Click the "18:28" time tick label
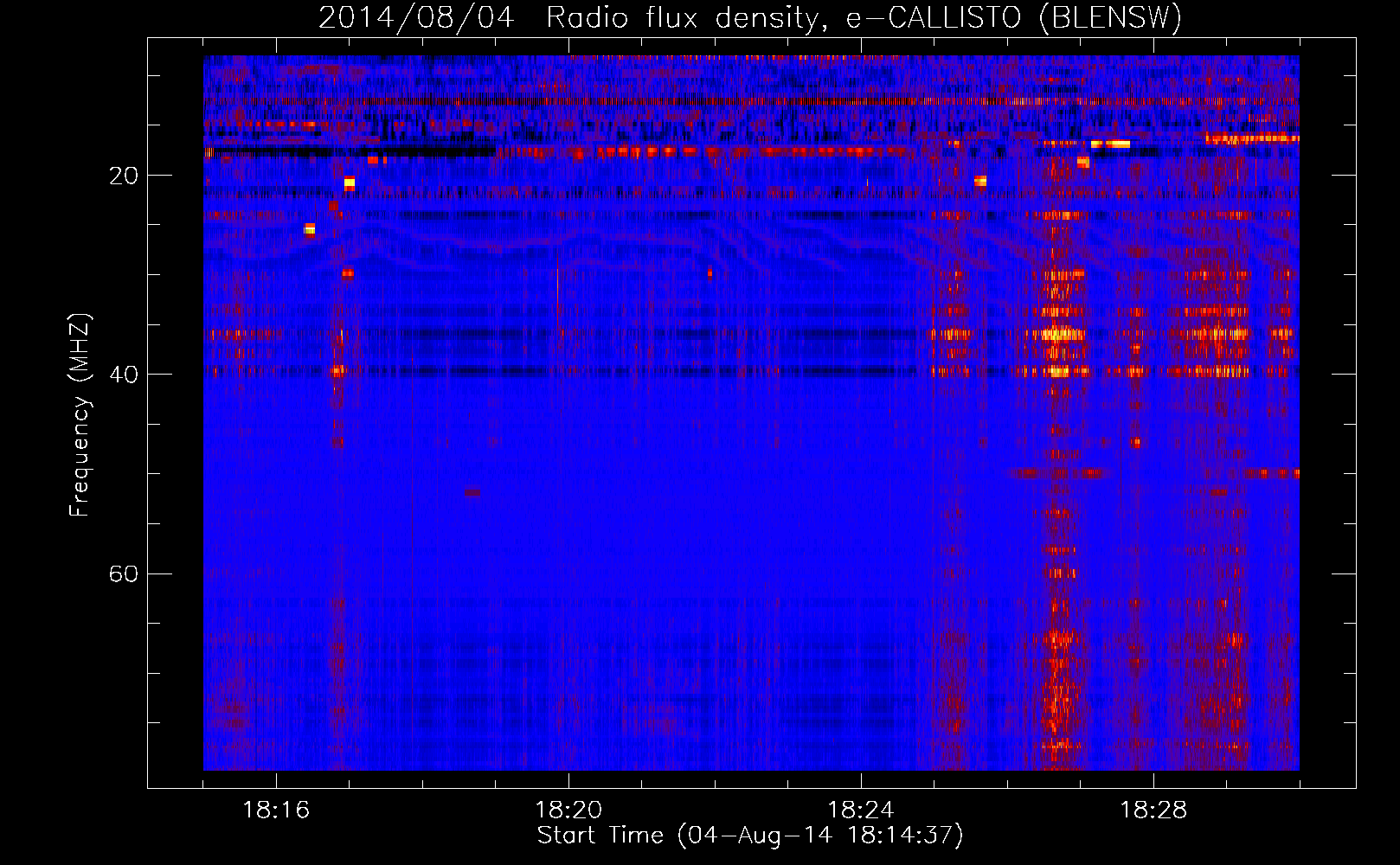Screen dimensions: 1400x865 click(x=1153, y=810)
